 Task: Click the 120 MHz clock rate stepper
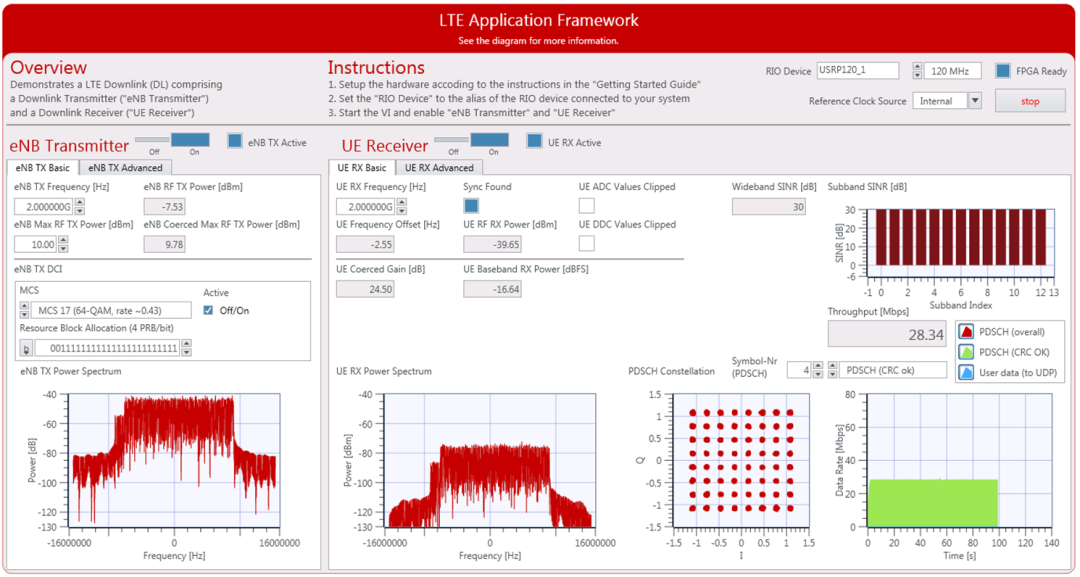tap(917, 70)
